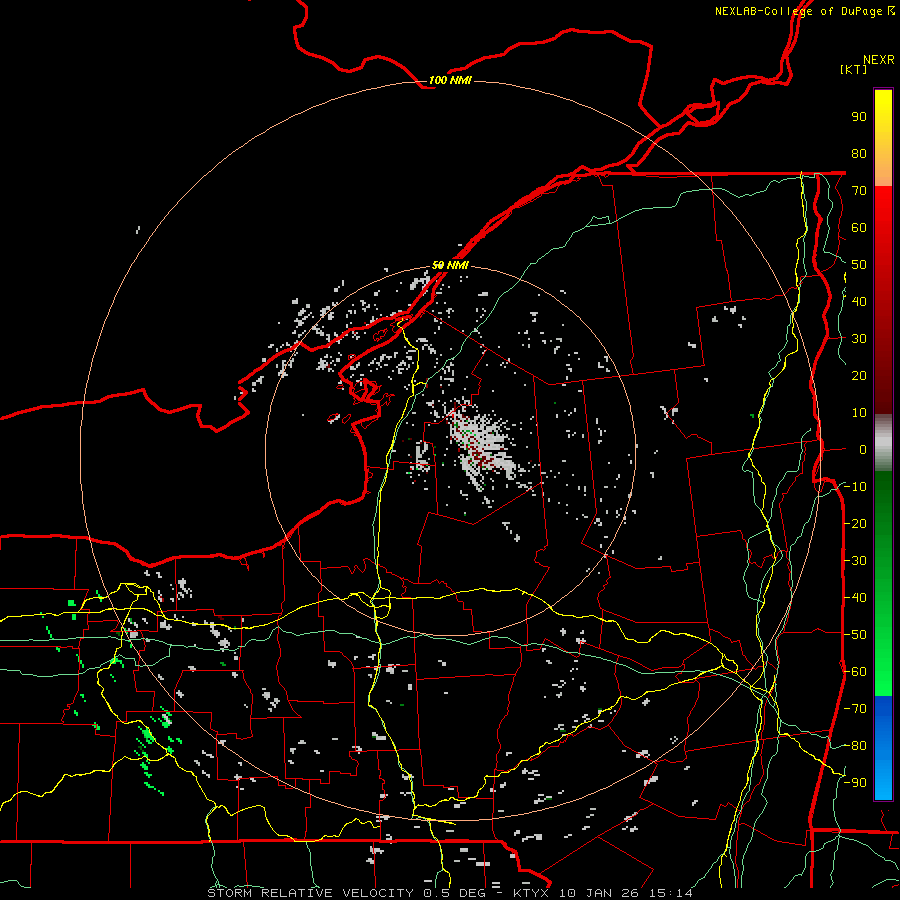The width and height of the screenshot is (900, 900).
Task: Click the -30 value on the velocity scale
Action: (x=855, y=561)
